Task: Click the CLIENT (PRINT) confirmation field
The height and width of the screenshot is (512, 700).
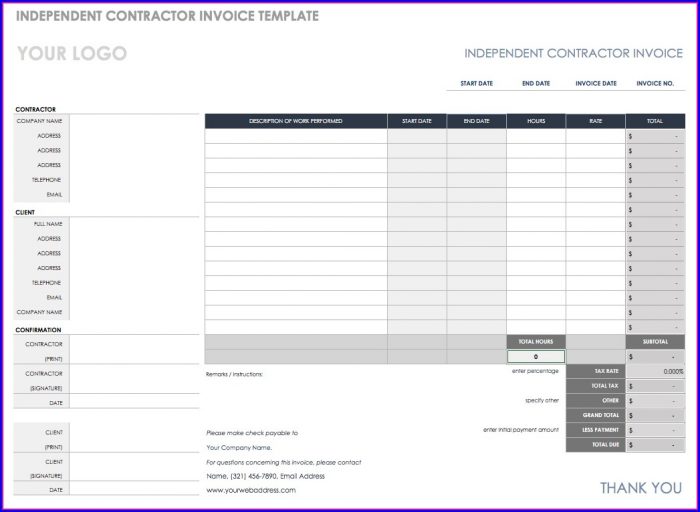Action: tap(134, 438)
